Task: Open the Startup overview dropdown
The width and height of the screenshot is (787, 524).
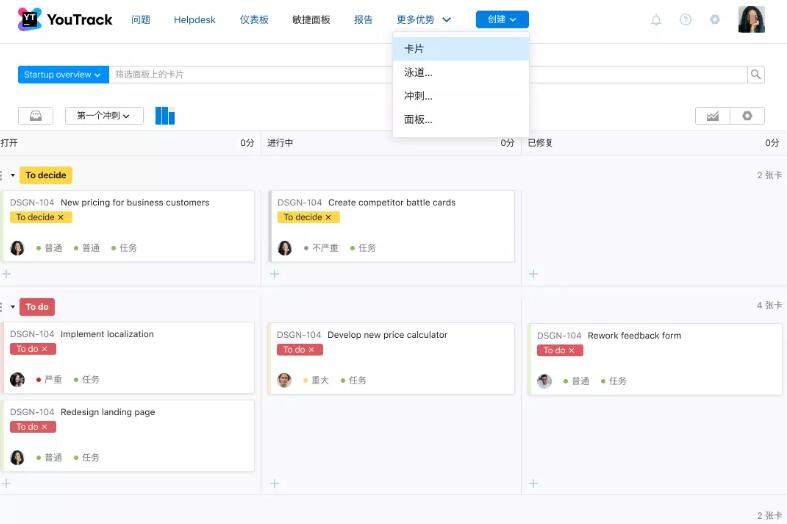Action: [63, 74]
